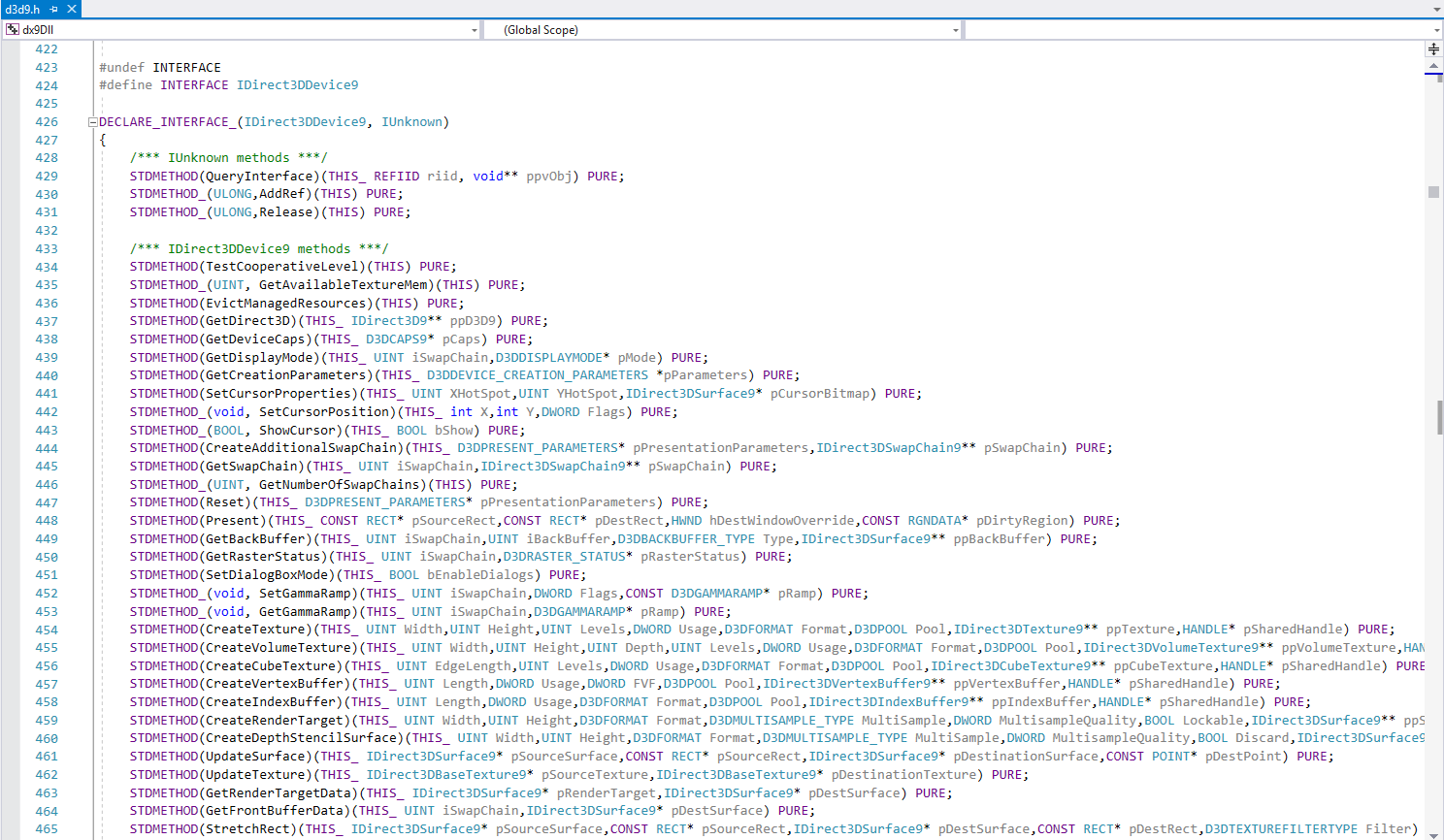The image size is (1444, 840).
Task: Click the SetCursorProperties method name
Action: pyautogui.click(x=278, y=394)
